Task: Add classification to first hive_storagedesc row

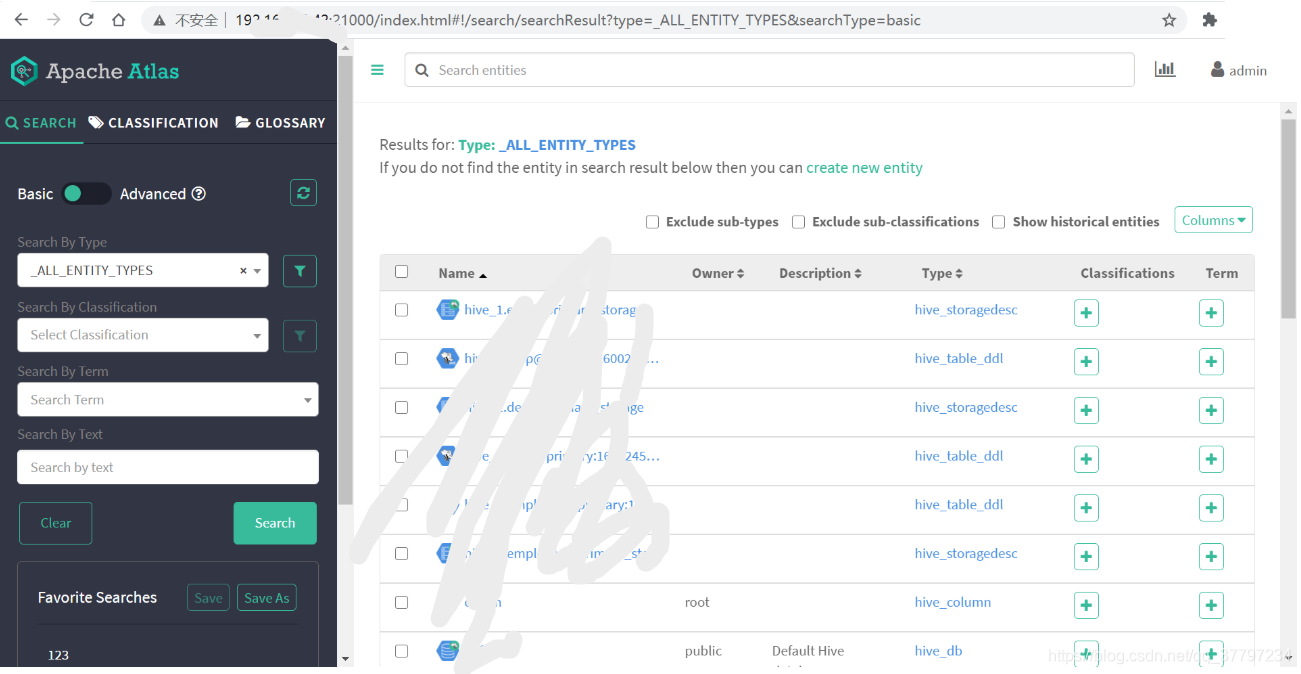Action: 1086,313
